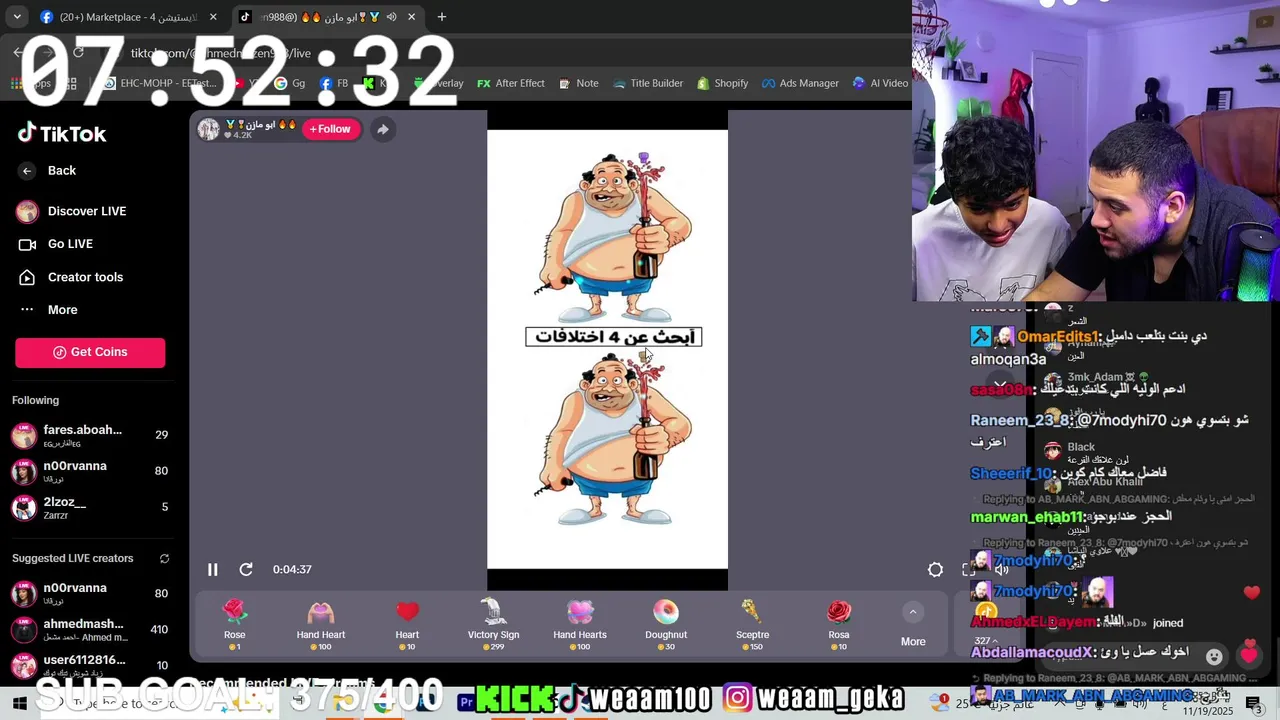Screen dimensions: 1280x720
Task: Share the live stream
Action: (382, 129)
